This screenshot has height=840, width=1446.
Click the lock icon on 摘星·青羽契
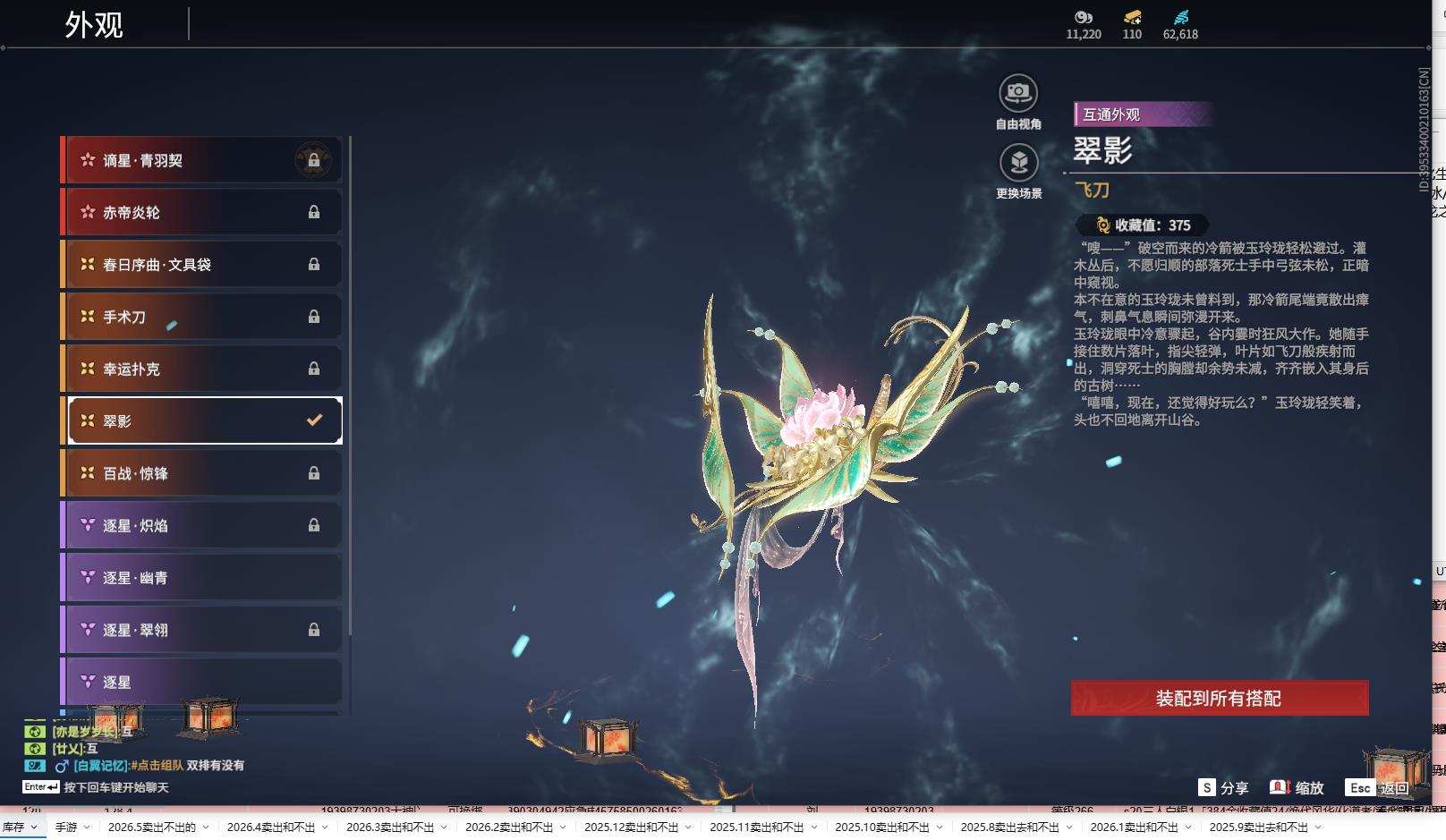314,160
